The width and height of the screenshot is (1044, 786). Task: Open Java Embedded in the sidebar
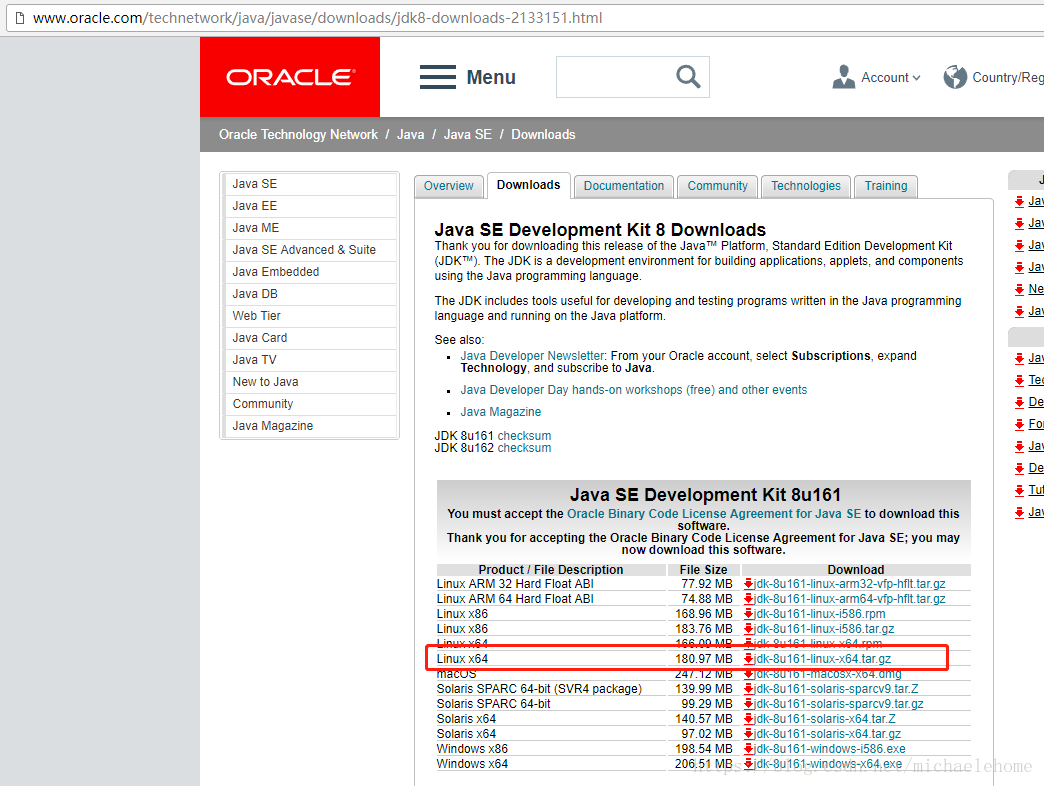[310, 272]
